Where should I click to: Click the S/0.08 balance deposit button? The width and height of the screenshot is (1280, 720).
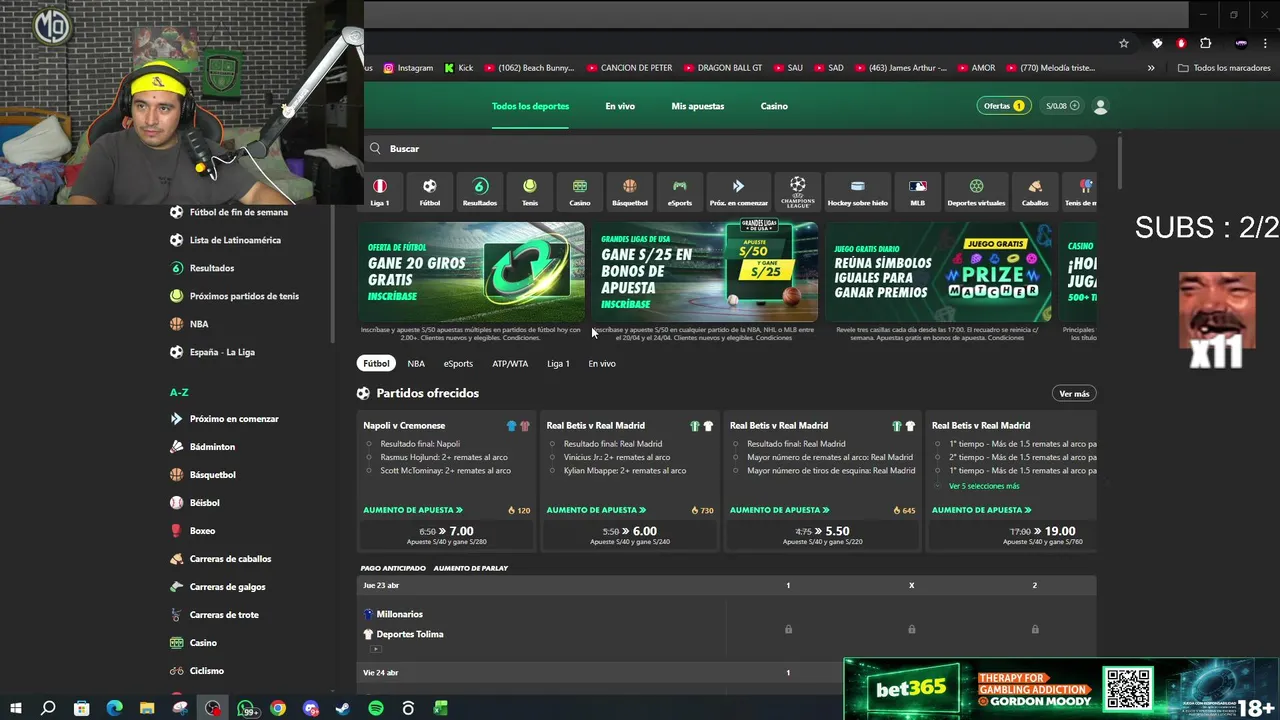(x=1062, y=106)
